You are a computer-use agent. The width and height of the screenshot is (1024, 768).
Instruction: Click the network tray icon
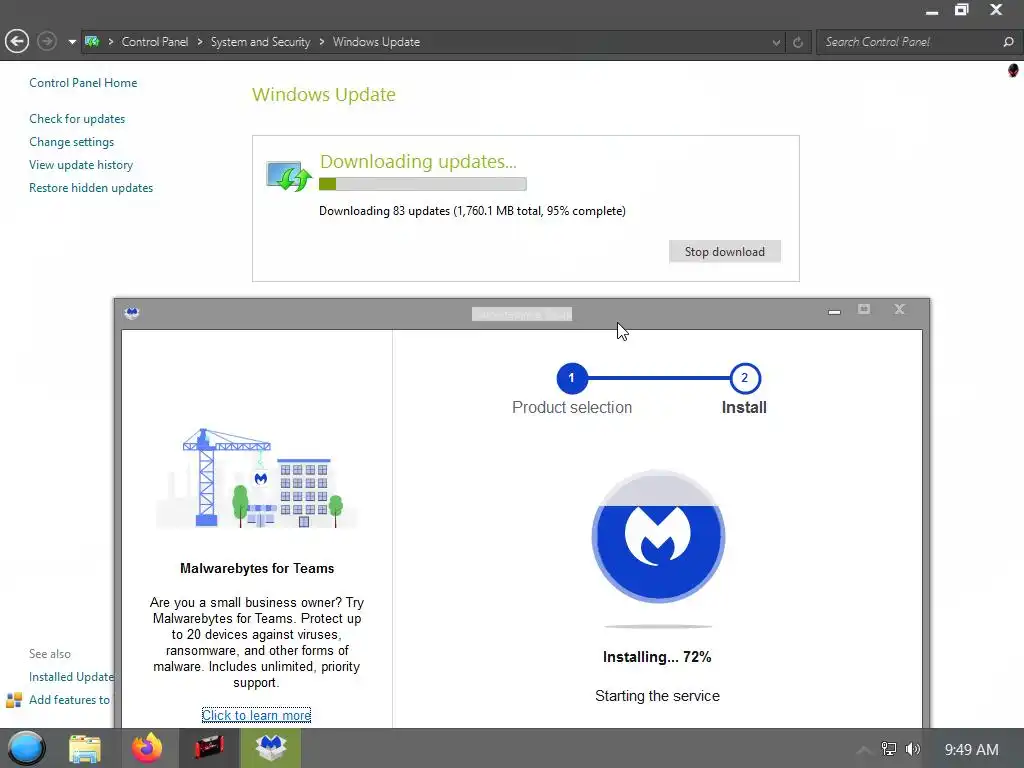889,749
